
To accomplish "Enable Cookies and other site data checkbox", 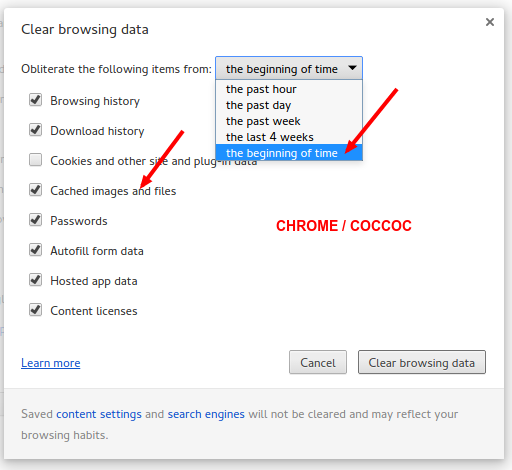I will coord(35,160).
